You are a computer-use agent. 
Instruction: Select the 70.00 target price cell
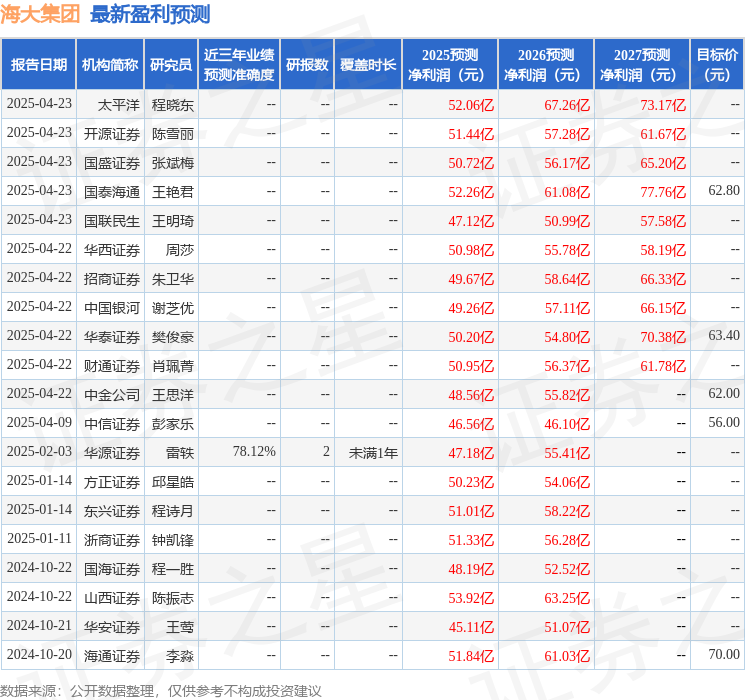(x=723, y=655)
